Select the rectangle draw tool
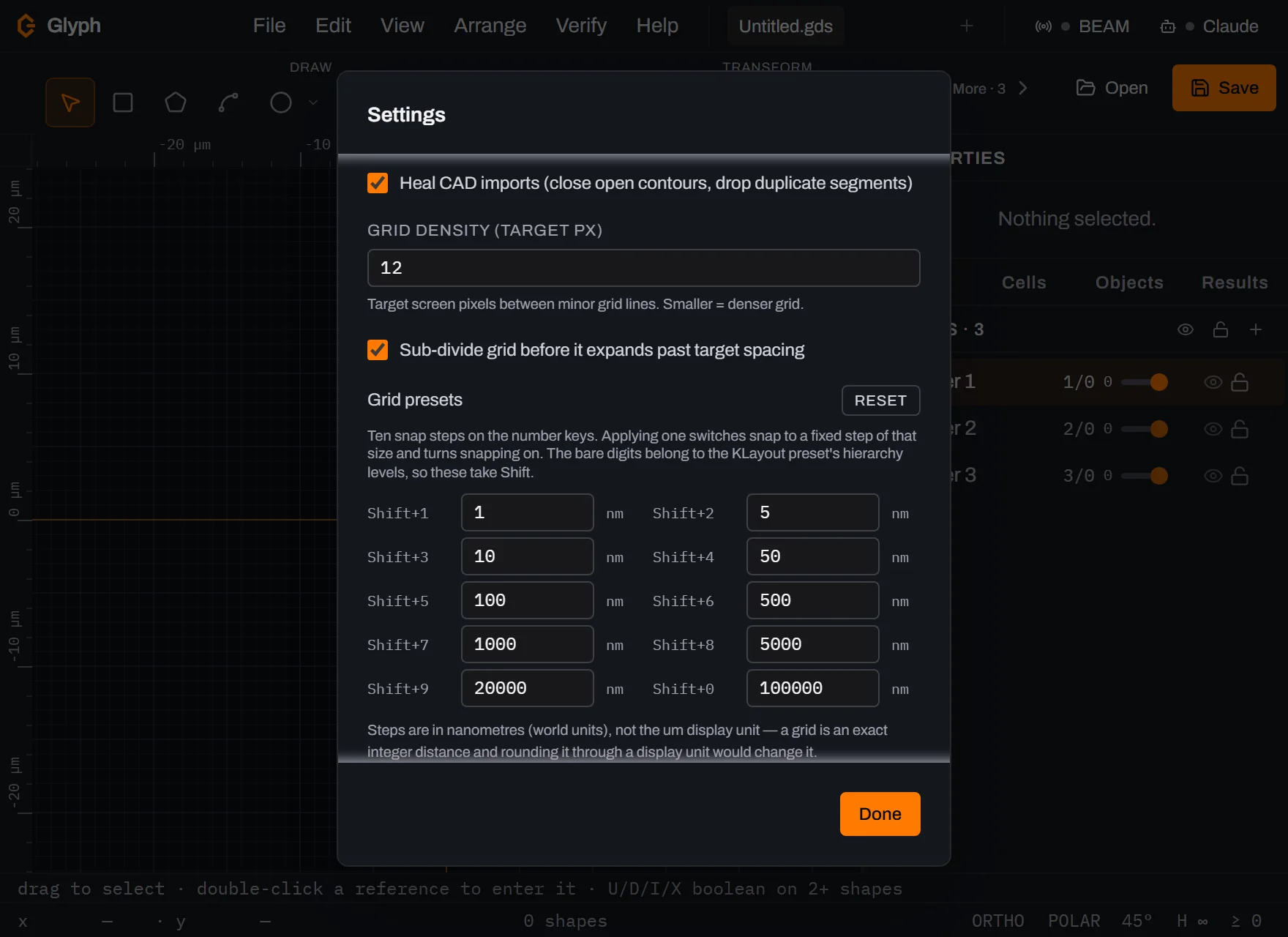The width and height of the screenshot is (1288, 937). point(123,102)
